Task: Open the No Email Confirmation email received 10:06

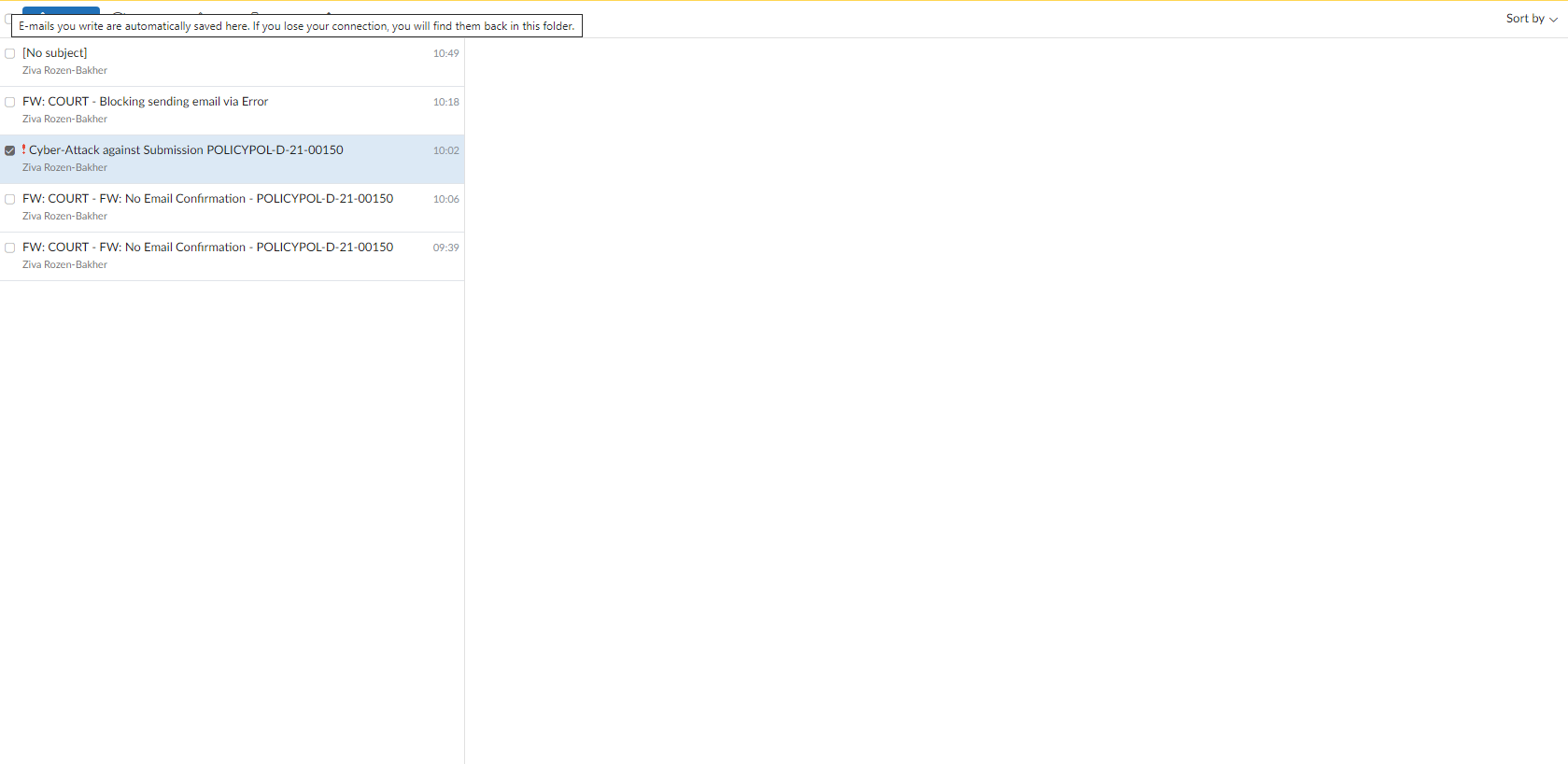Action: pos(232,207)
